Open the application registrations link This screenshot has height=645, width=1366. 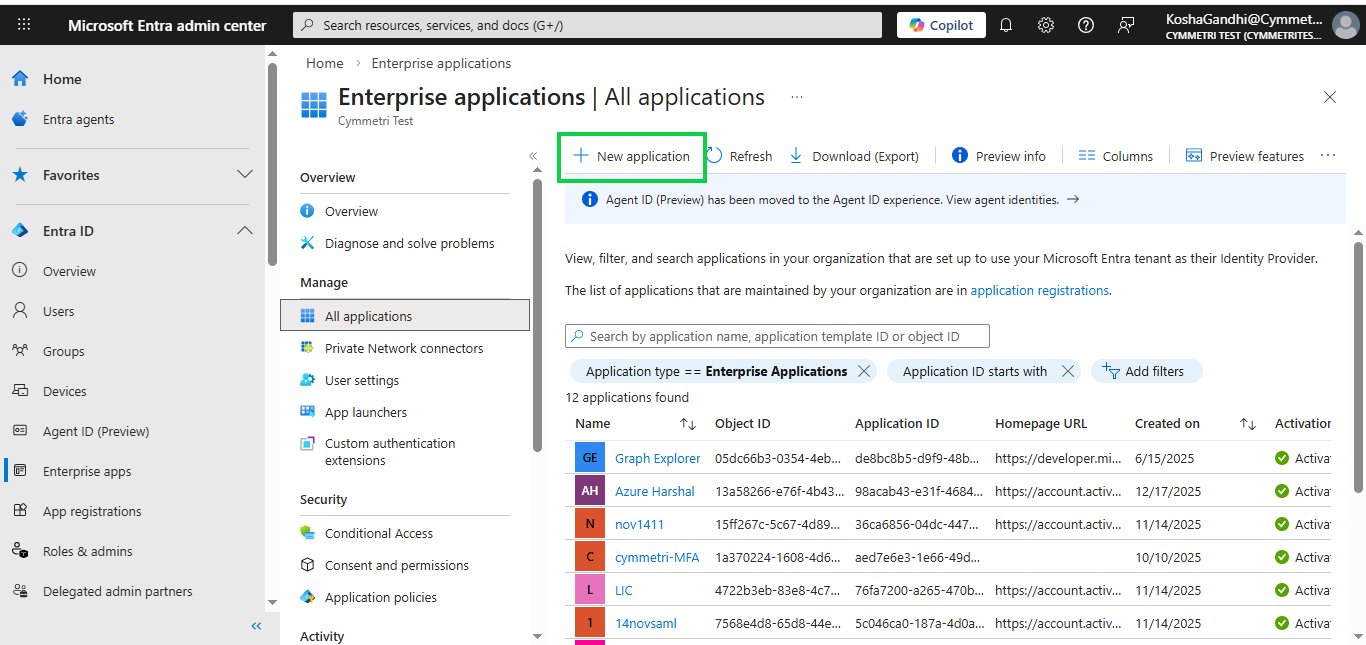click(1040, 291)
